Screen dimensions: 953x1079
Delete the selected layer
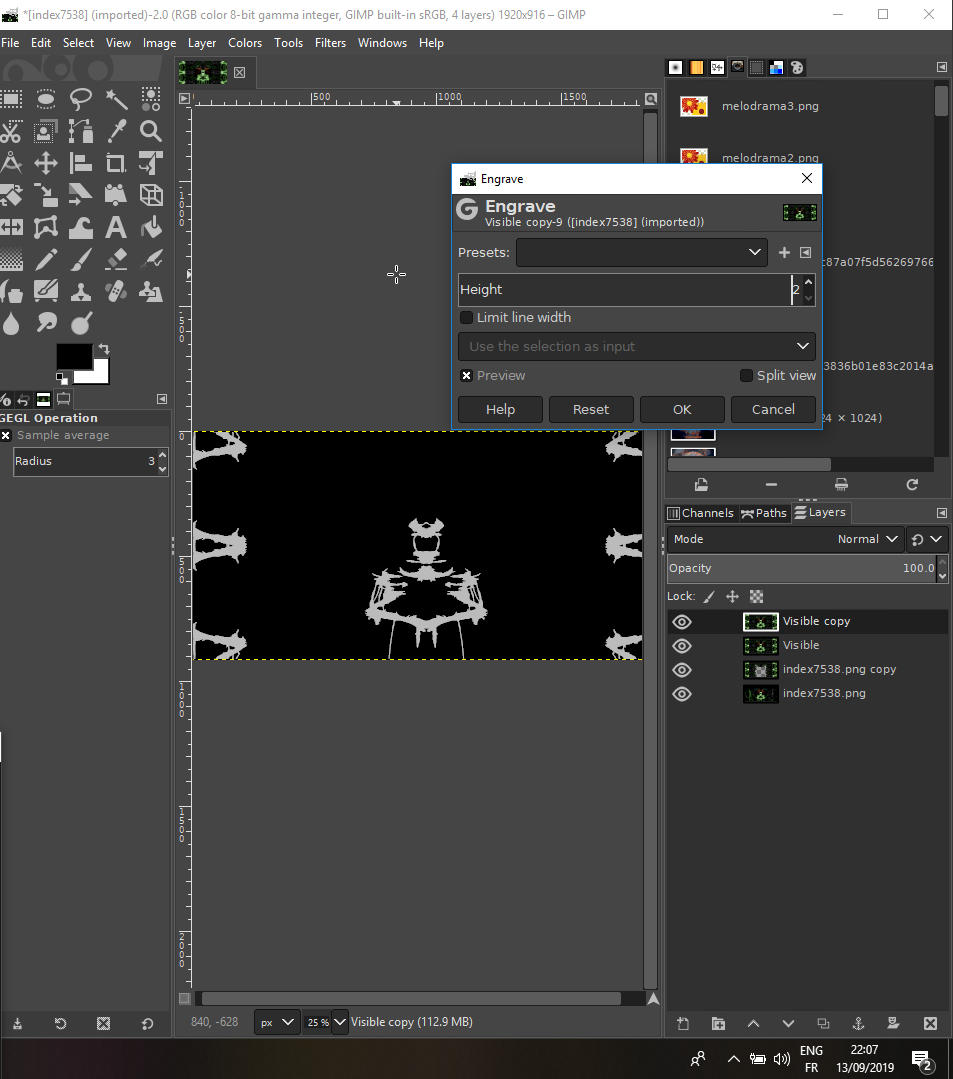pos(930,1023)
